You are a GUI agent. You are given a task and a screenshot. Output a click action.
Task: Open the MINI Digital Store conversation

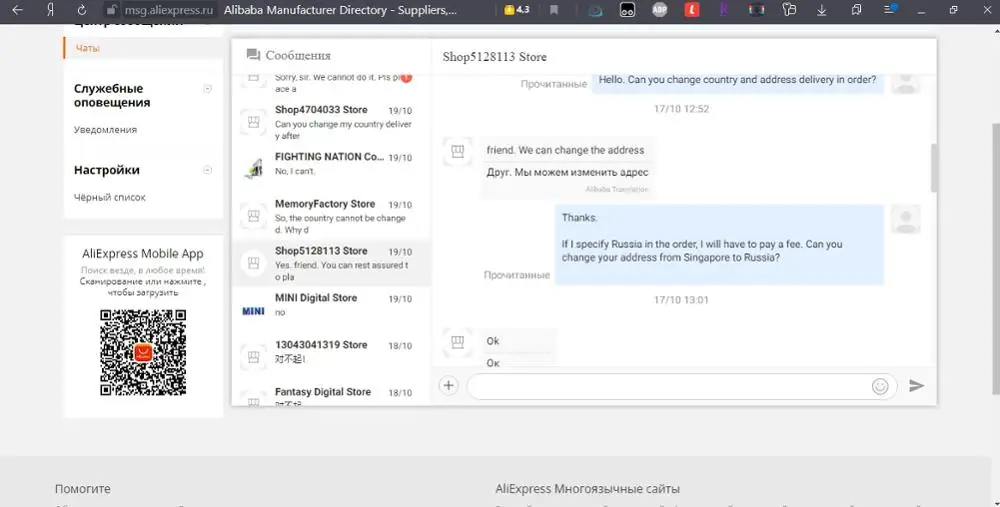[331, 310]
